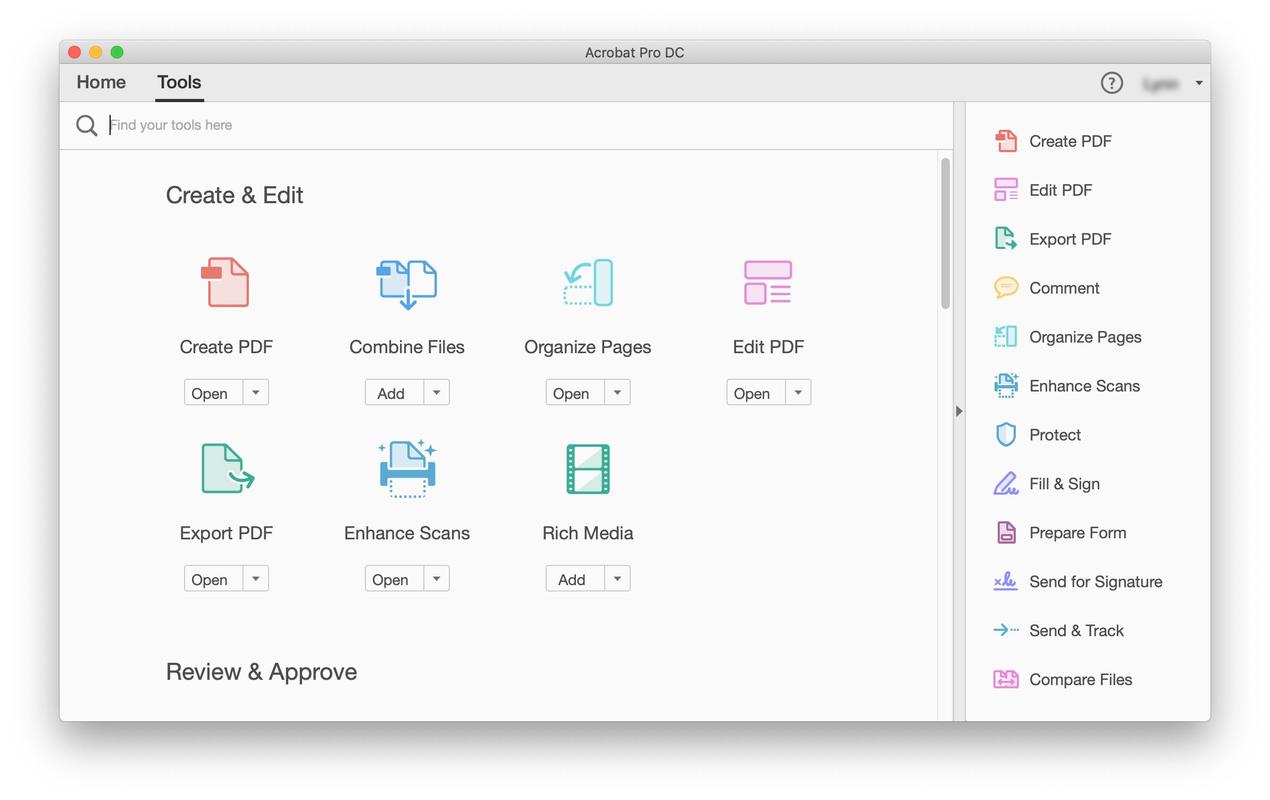The height and width of the screenshot is (800, 1270).
Task: Click the Protect icon in the sidebar
Action: [1004, 434]
